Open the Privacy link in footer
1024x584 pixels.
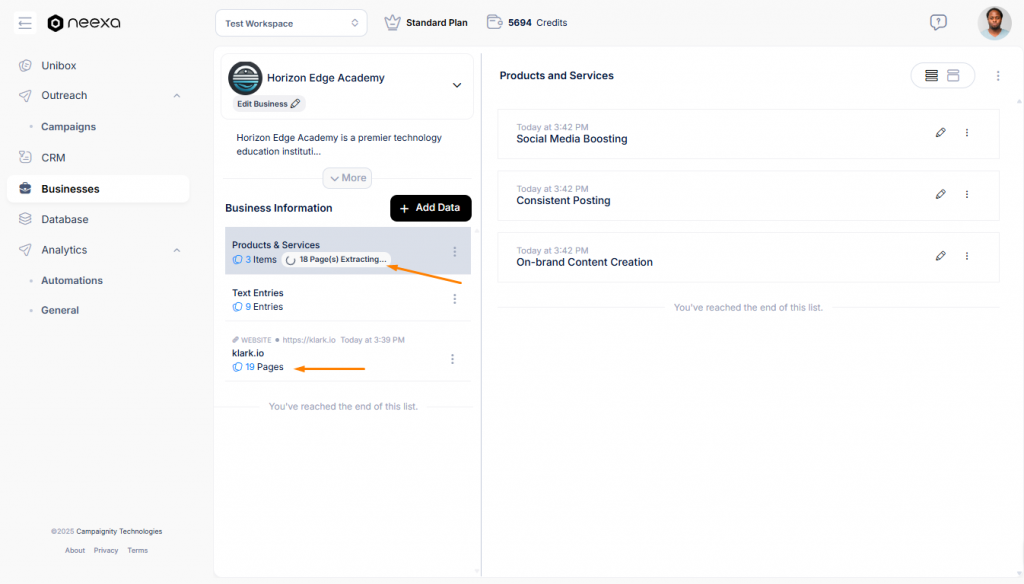(106, 551)
